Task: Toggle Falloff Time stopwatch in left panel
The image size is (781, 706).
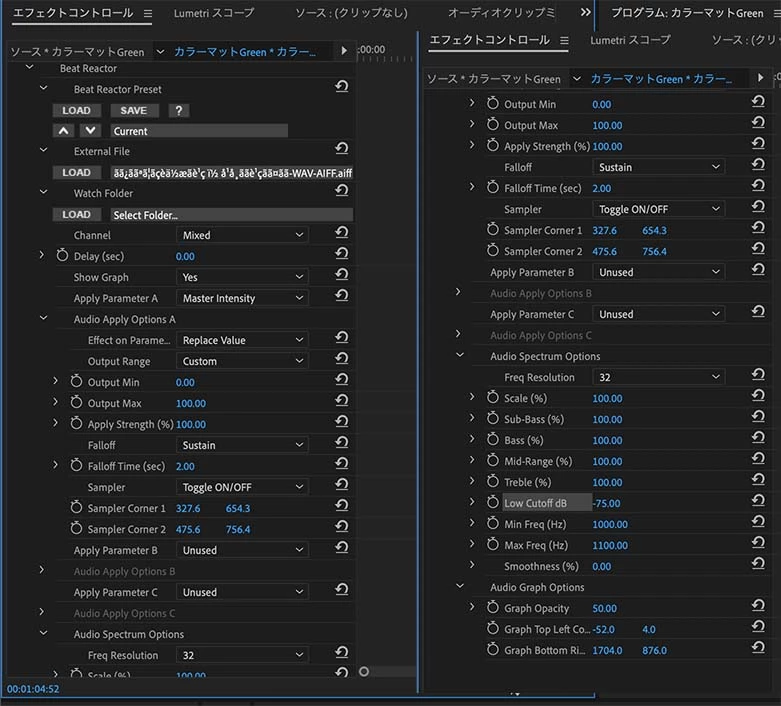Action: point(76,465)
